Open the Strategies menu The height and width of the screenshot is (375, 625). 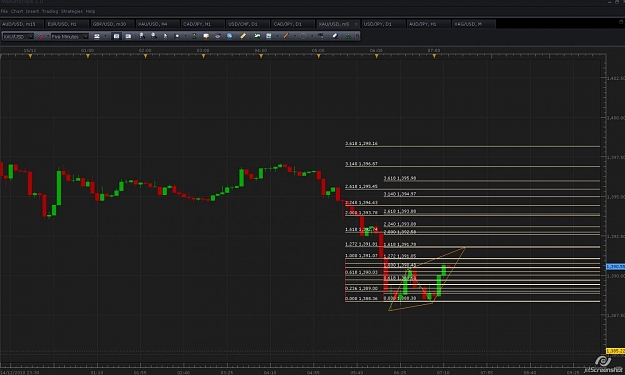(x=72, y=11)
